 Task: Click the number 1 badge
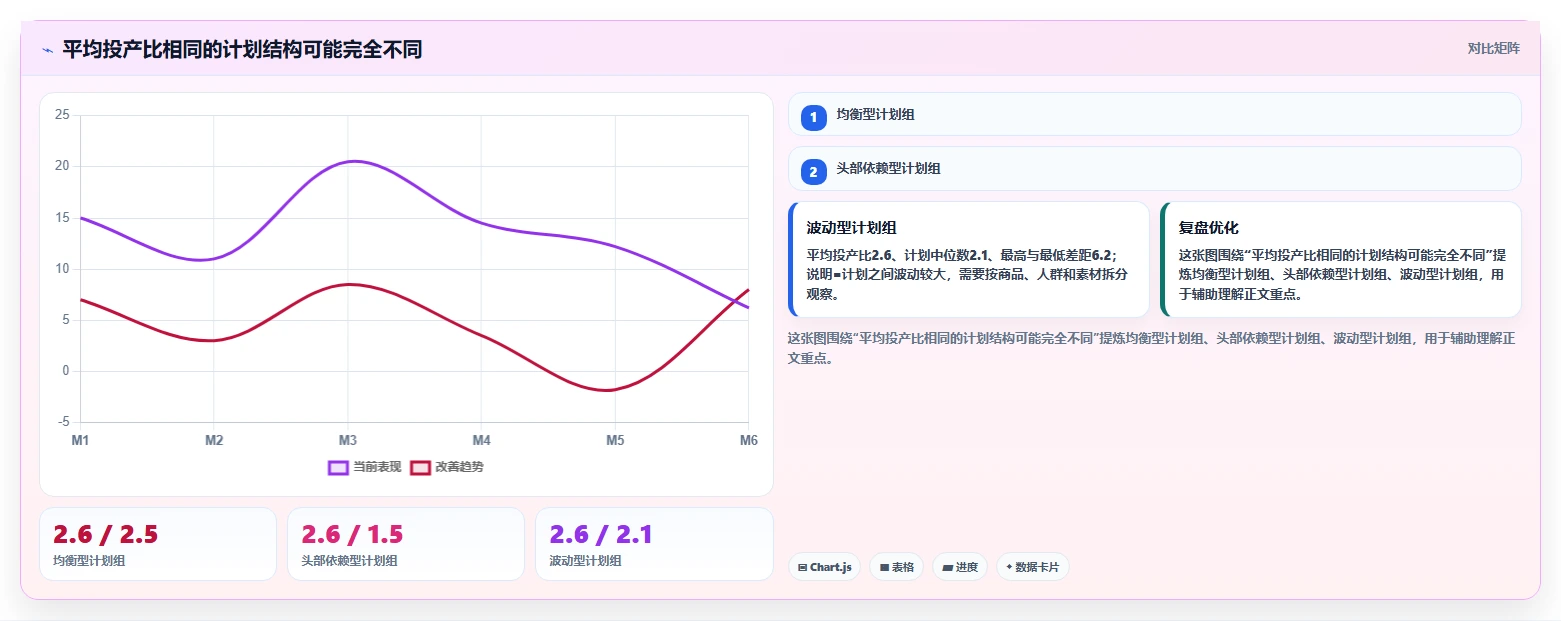click(813, 117)
